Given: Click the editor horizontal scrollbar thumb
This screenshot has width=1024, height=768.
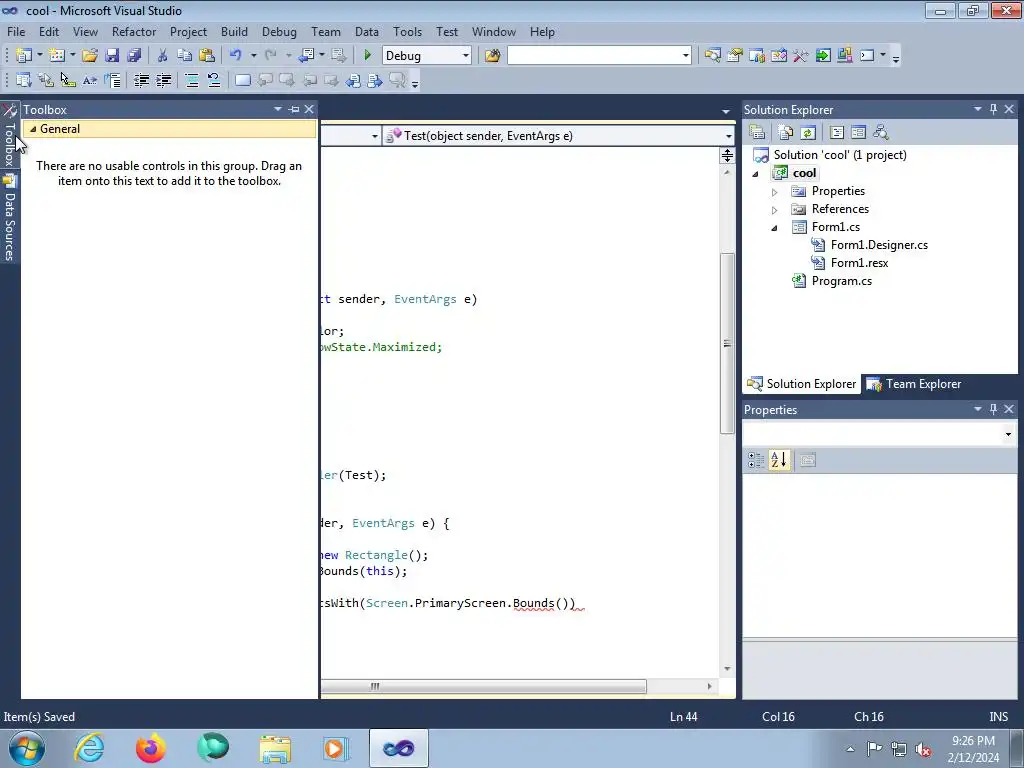Looking at the screenshot, I should tap(484, 686).
